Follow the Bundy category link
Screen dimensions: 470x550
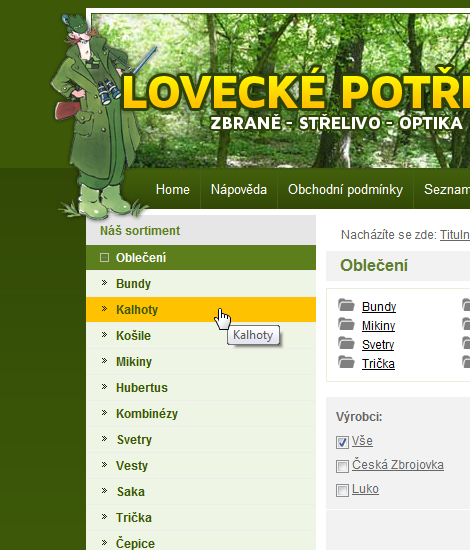pyautogui.click(x=379, y=307)
